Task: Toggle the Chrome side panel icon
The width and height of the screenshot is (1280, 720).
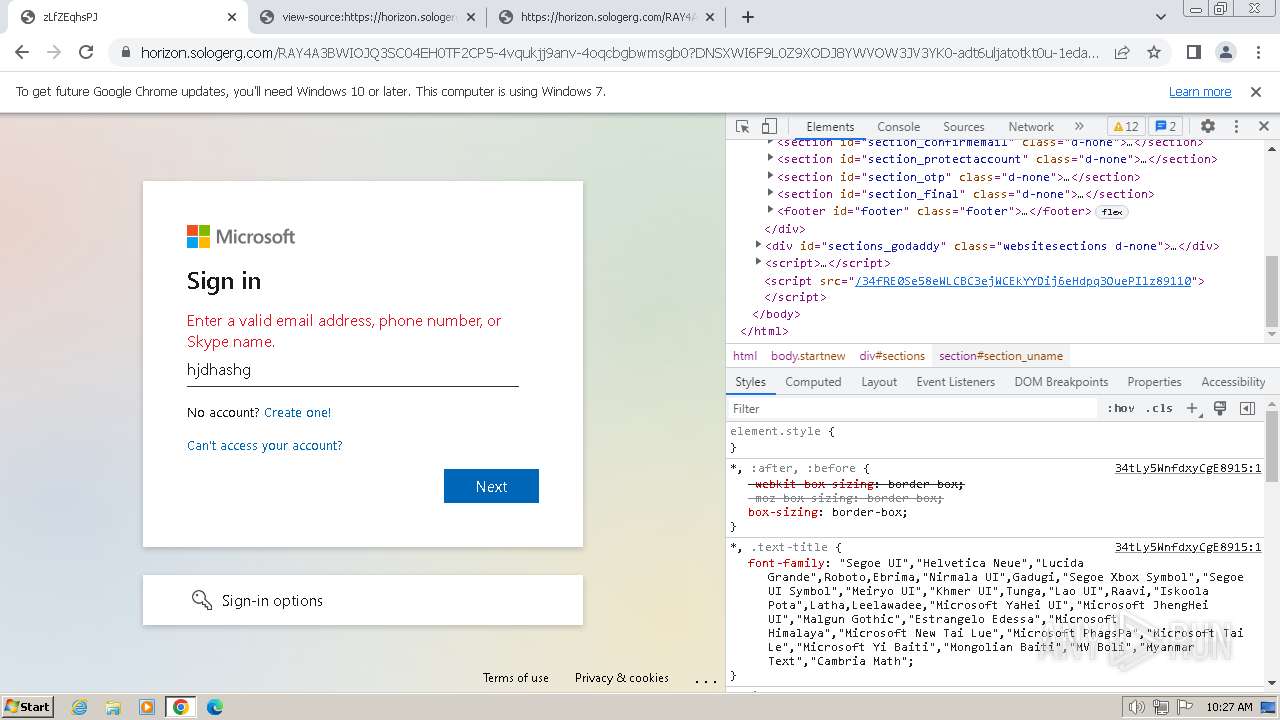Action: click(1193, 52)
